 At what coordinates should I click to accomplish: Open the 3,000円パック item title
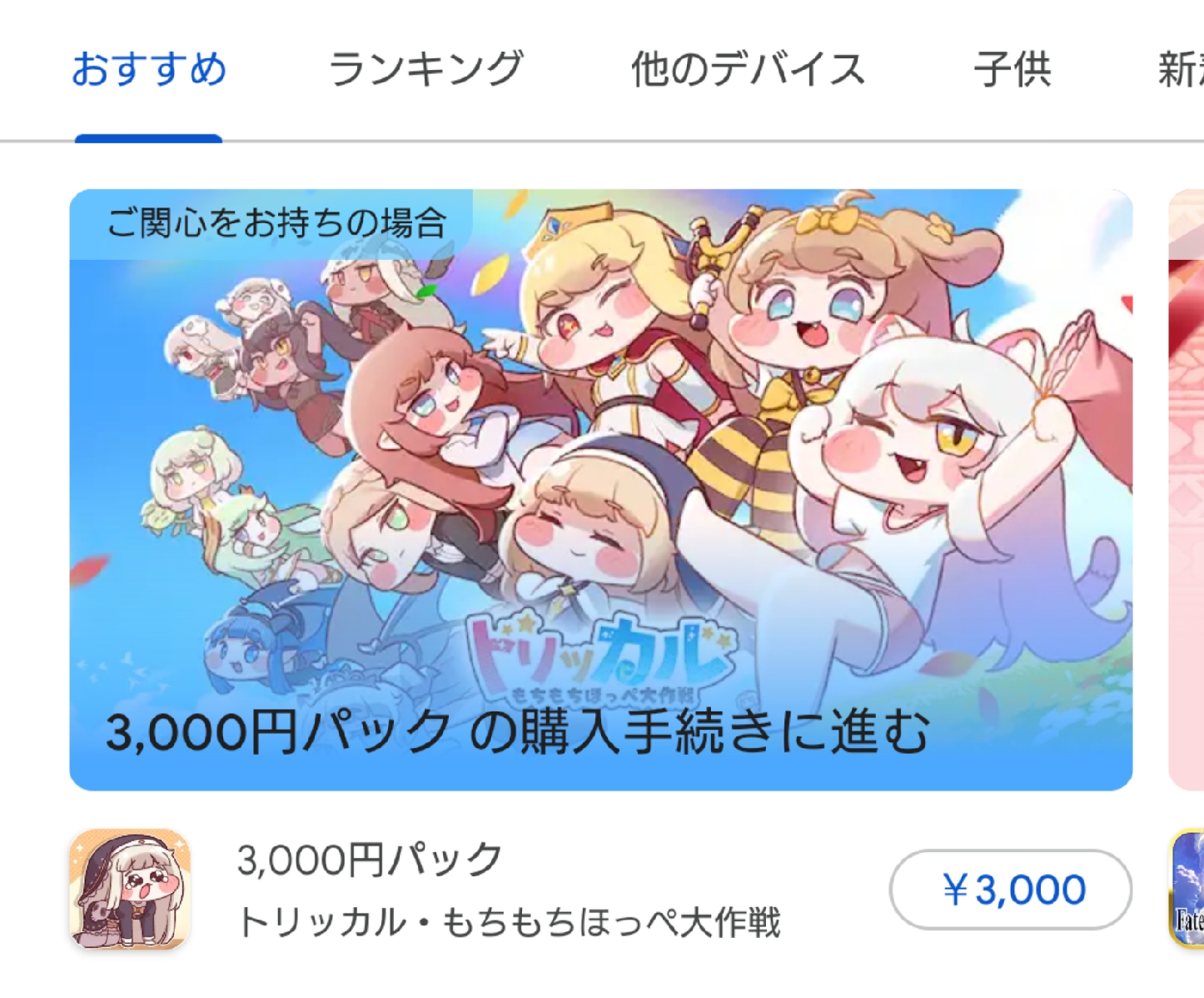(370, 860)
